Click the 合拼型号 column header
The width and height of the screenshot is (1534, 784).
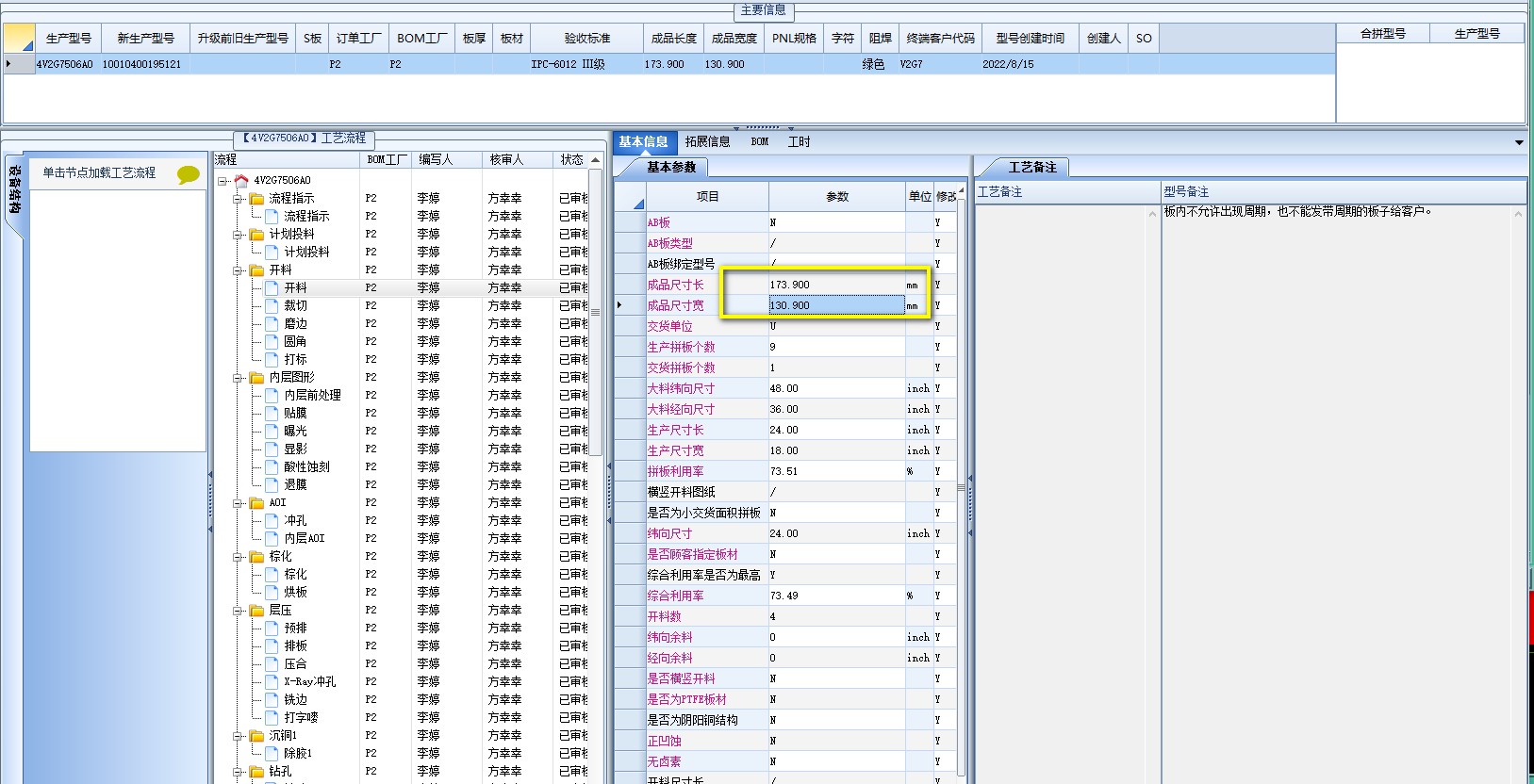pyautogui.click(x=1382, y=33)
